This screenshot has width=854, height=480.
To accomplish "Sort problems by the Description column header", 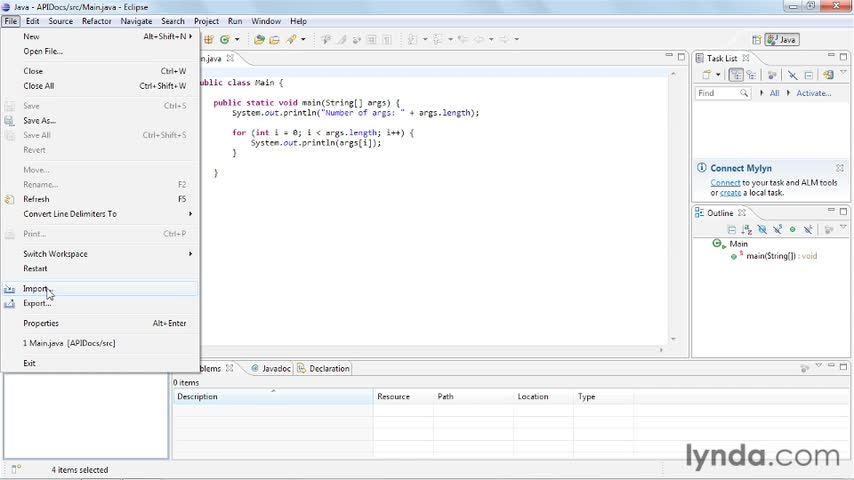I will tap(198, 397).
